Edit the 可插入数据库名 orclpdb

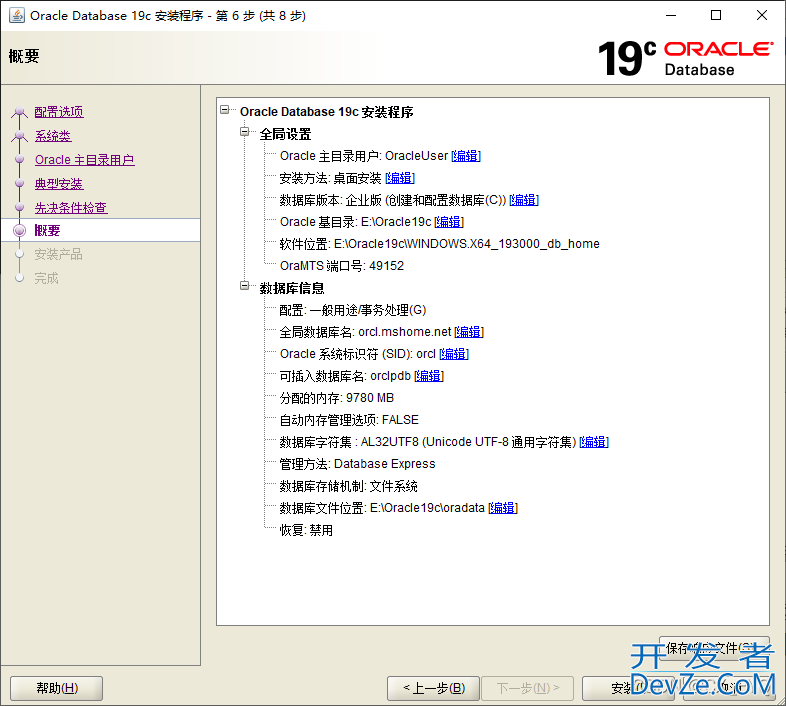click(x=429, y=376)
